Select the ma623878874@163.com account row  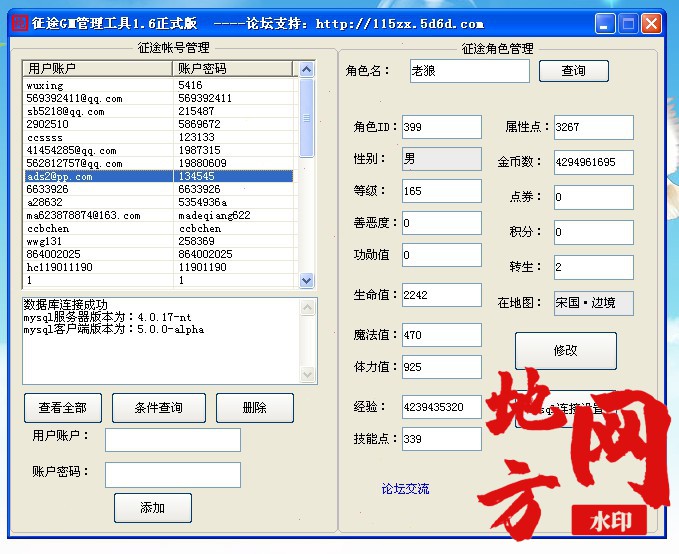pos(159,215)
